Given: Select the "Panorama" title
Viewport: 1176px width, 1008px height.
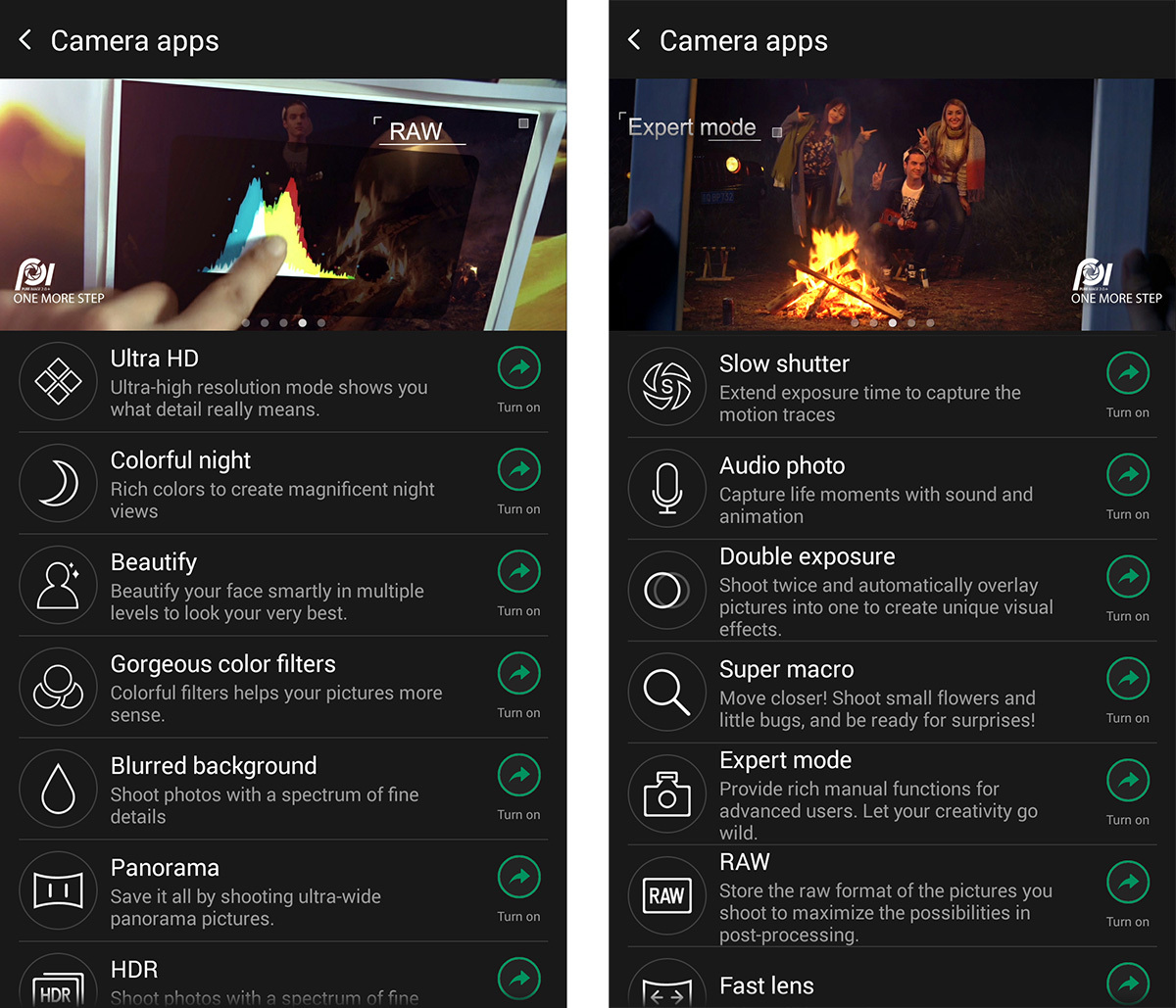Looking at the screenshot, I should click(x=165, y=868).
